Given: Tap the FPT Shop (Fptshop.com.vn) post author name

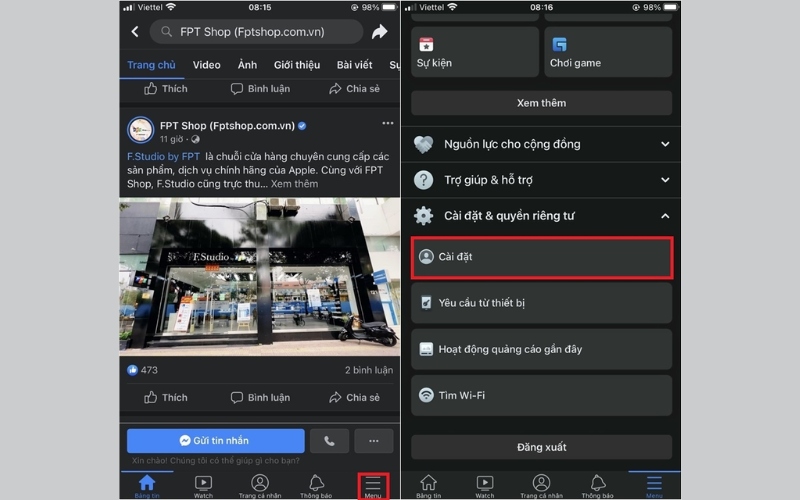Looking at the screenshot, I should coord(227,126).
